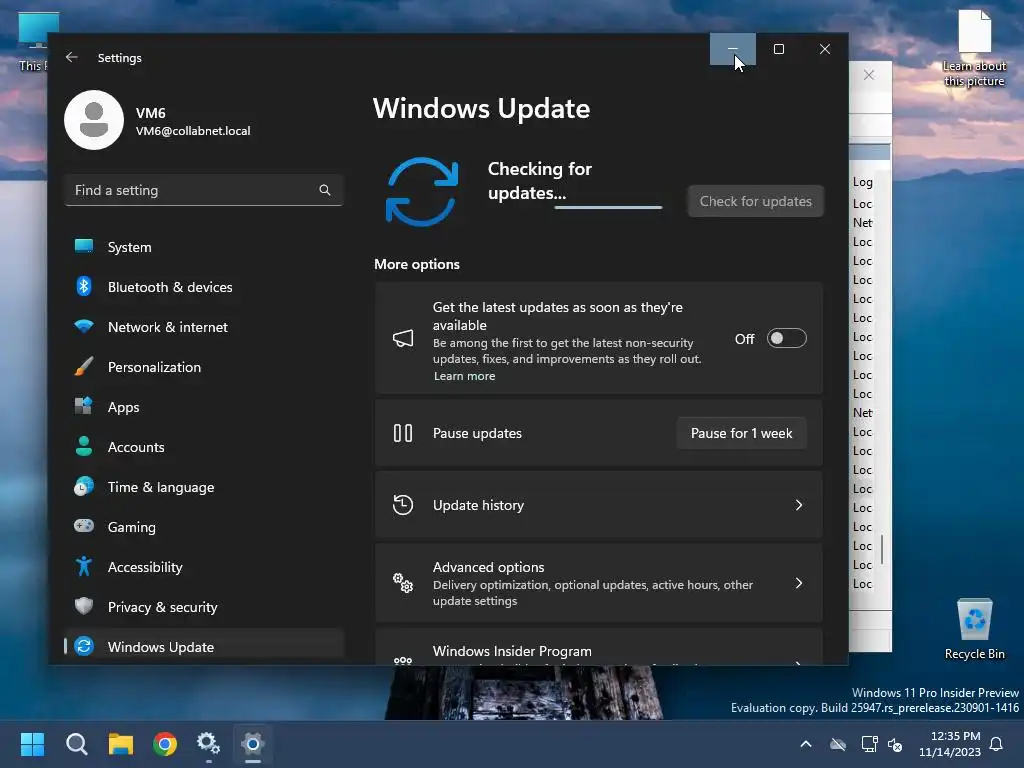Click the Accessibility figure icon
Viewport: 1024px width, 768px height.
point(84,566)
